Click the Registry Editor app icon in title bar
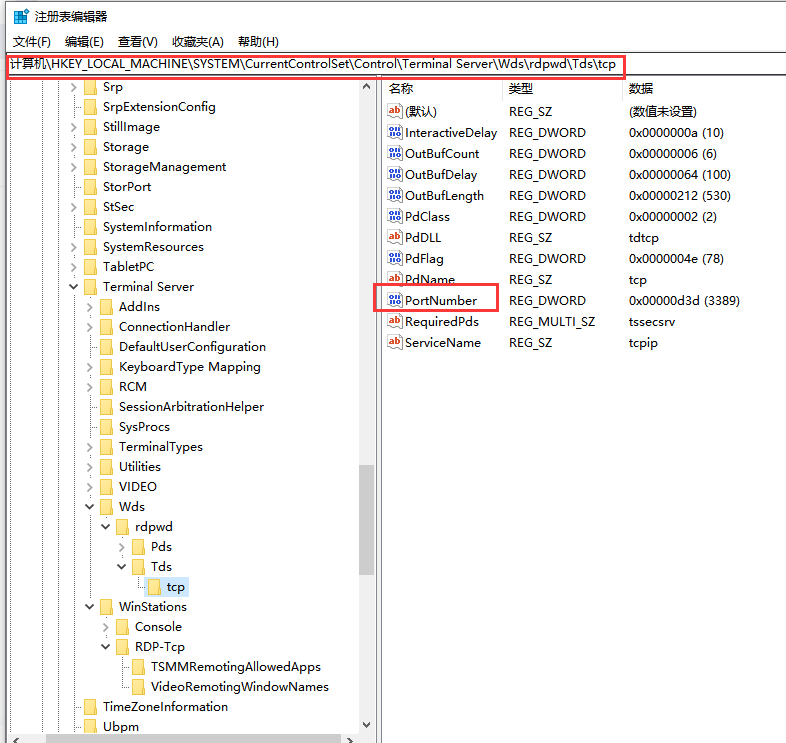This screenshot has width=786, height=743. point(21,16)
